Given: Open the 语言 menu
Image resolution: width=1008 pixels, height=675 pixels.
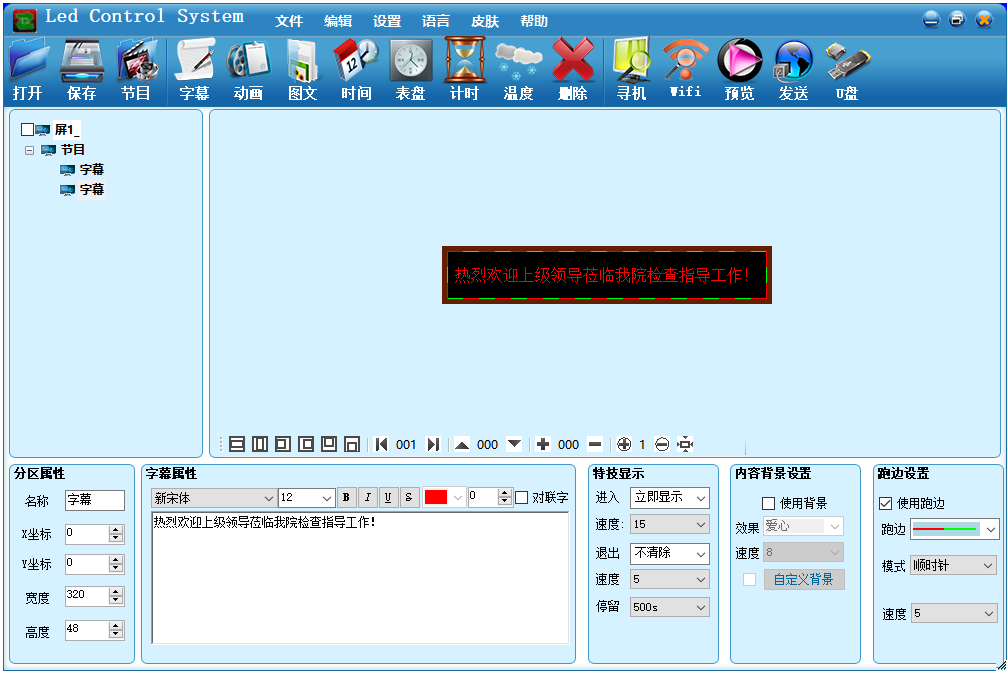Looking at the screenshot, I should [x=436, y=21].
